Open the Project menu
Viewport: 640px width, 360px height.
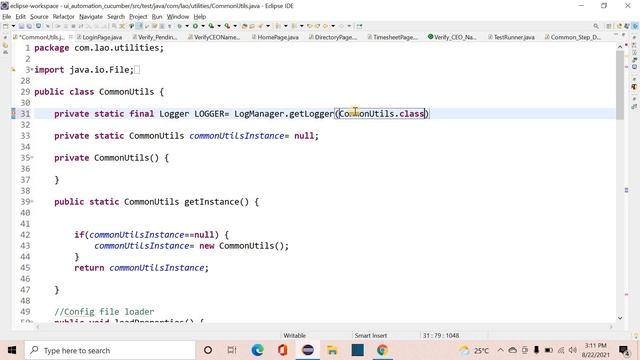pyautogui.click(x=138, y=17)
